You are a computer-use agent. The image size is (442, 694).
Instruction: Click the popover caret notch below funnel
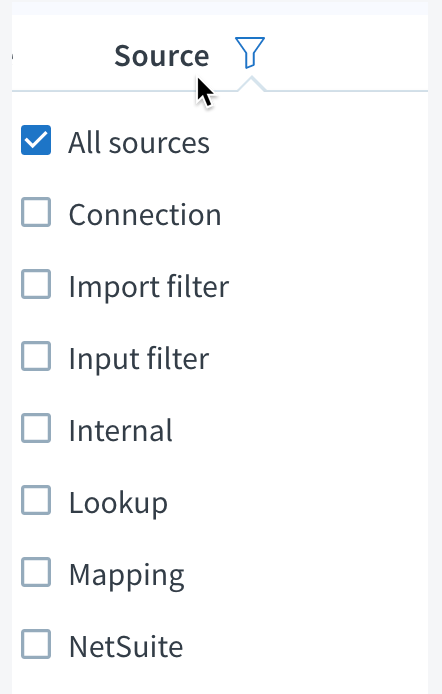[251, 84]
